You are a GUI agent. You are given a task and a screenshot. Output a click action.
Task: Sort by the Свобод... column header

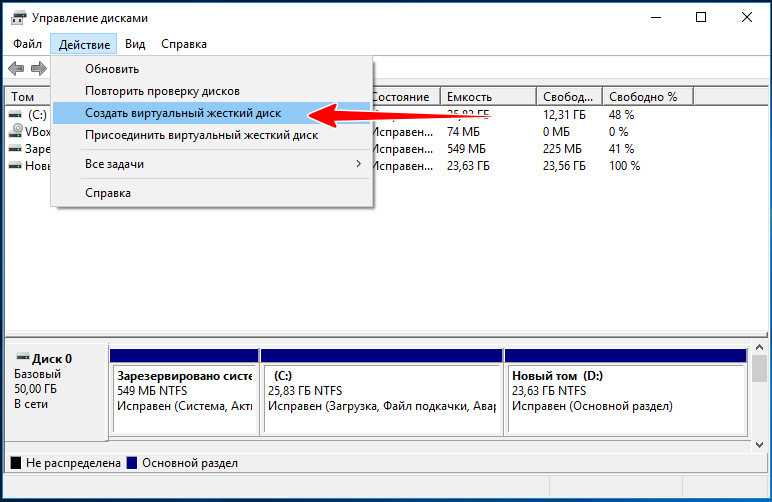(569, 97)
